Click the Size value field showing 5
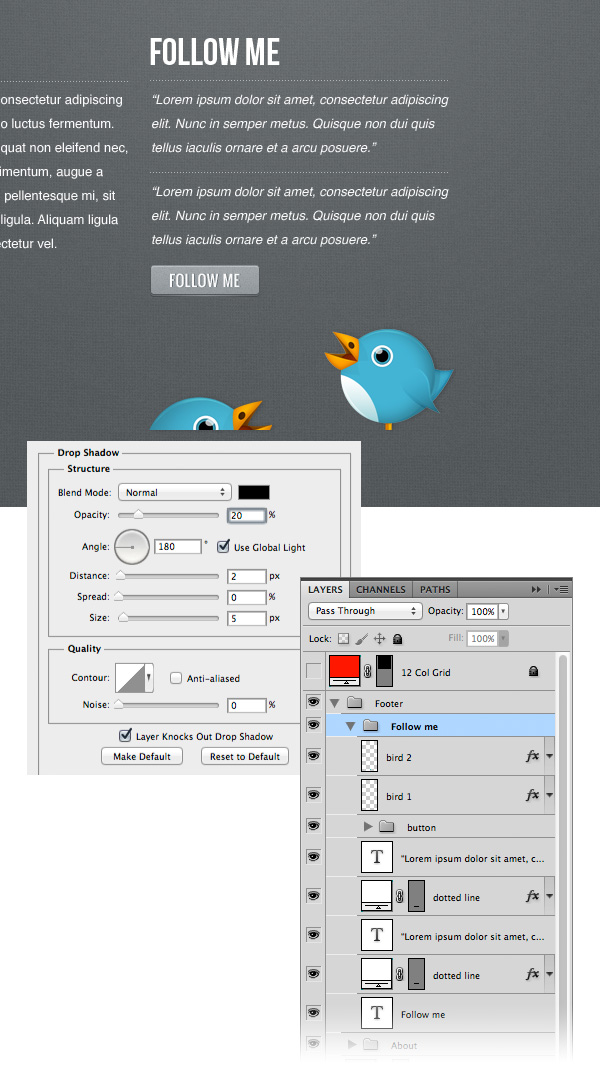600x1077 pixels. point(247,618)
